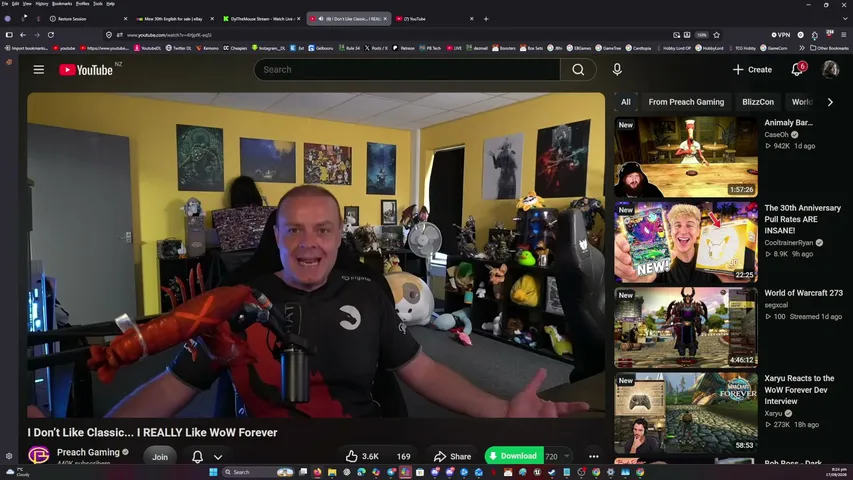Click the magnifying glass search button
The width and height of the screenshot is (853, 480).
[x=578, y=70]
